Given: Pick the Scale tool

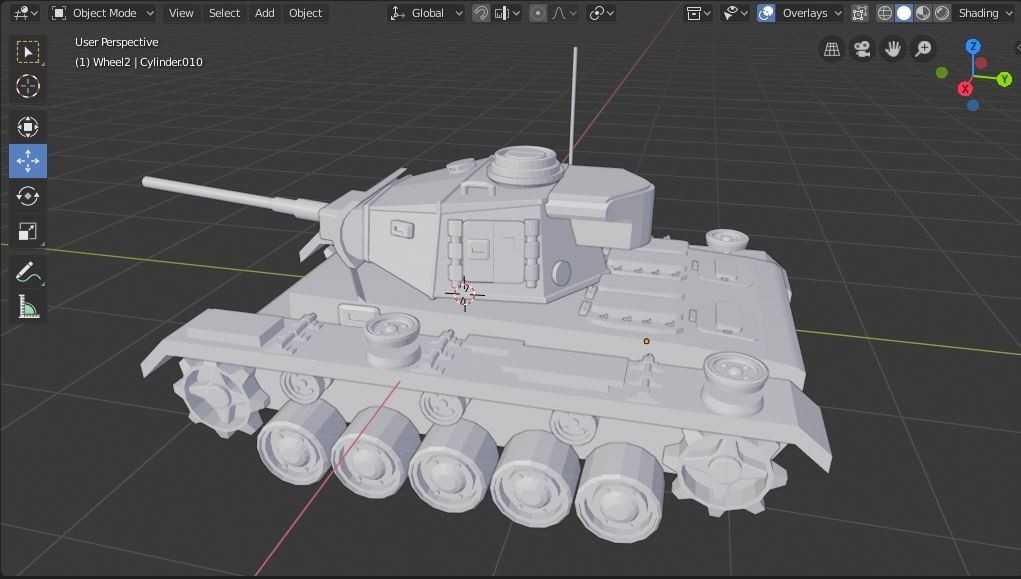Looking at the screenshot, I should click(x=28, y=232).
